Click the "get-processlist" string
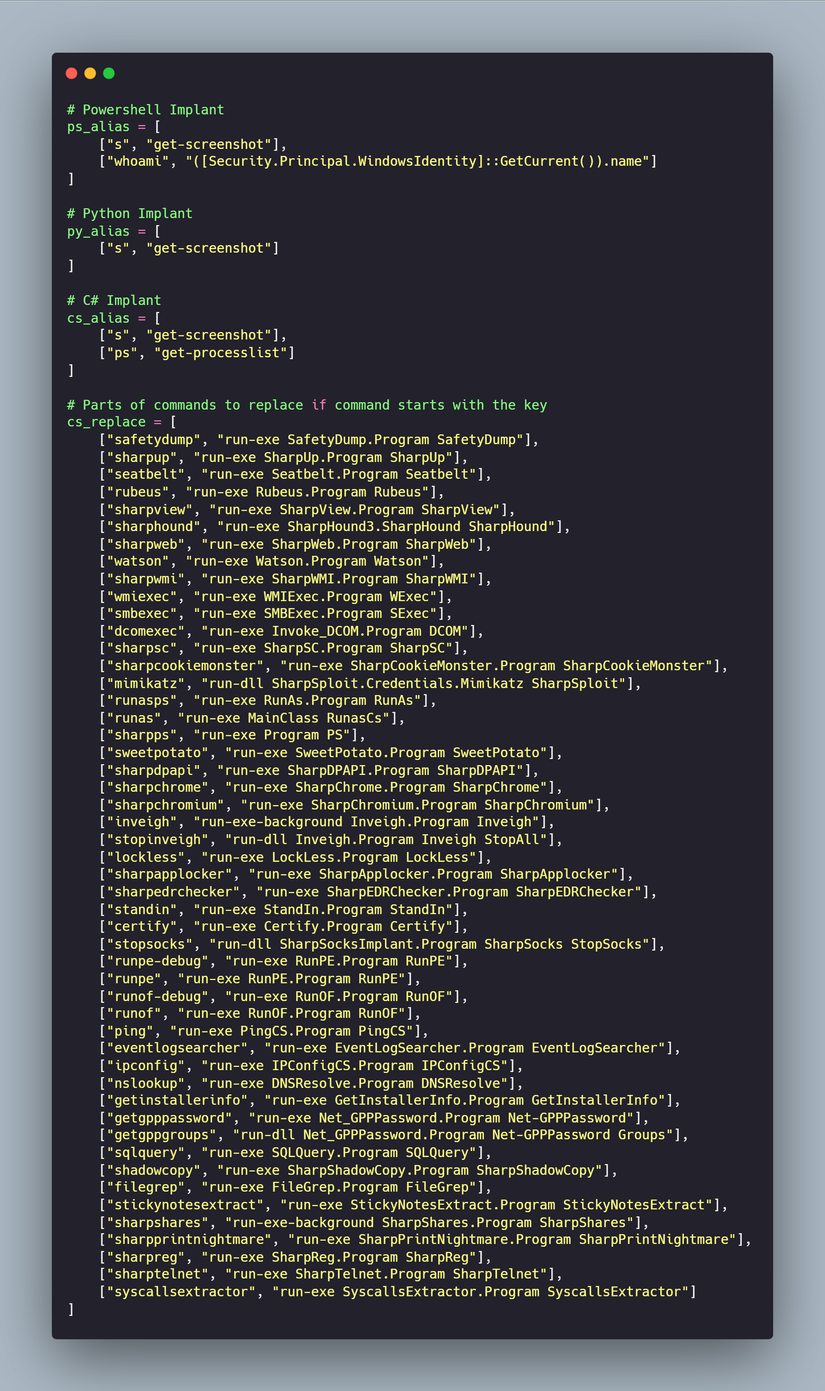Screen dimensions: 825x1391 224,352
